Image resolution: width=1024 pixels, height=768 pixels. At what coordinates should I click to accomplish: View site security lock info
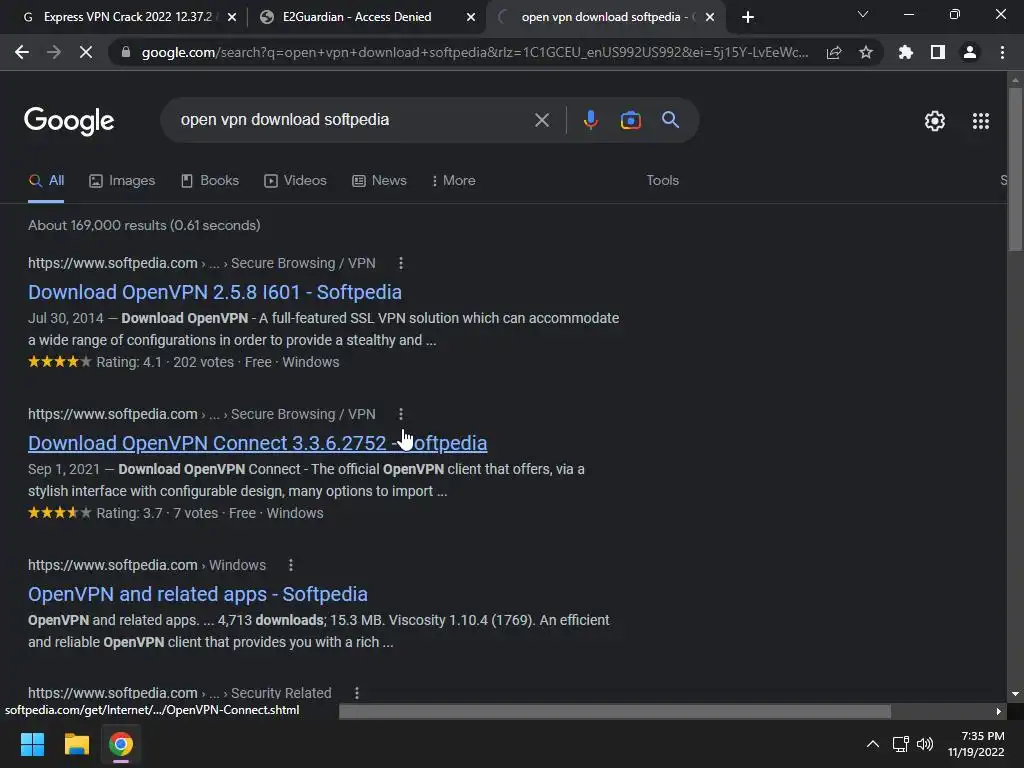click(x=126, y=52)
